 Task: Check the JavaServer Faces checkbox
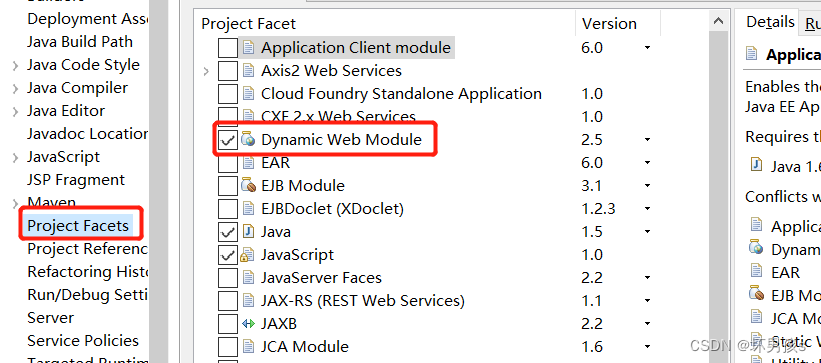coord(228,278)
